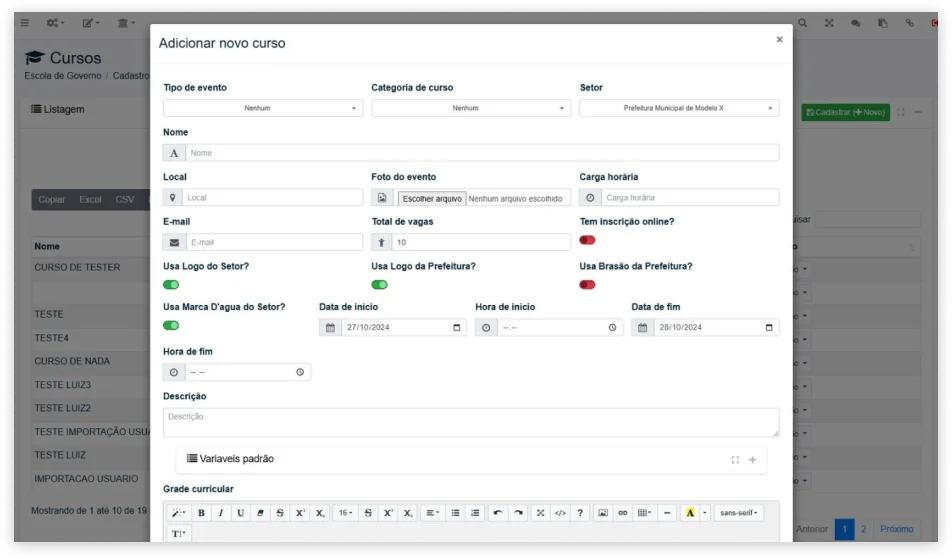Apply yellow highlight font color A

coord(690,513)
